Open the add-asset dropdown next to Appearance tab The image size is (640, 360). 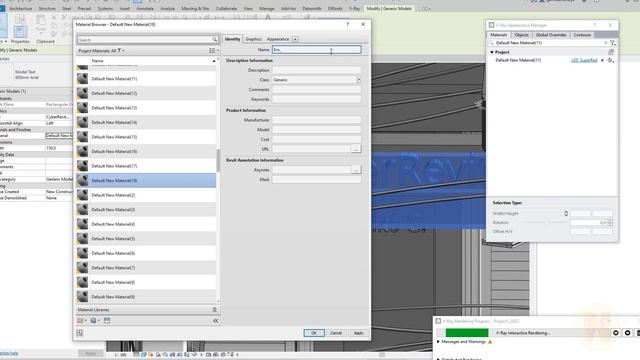[x=295, y=39]
